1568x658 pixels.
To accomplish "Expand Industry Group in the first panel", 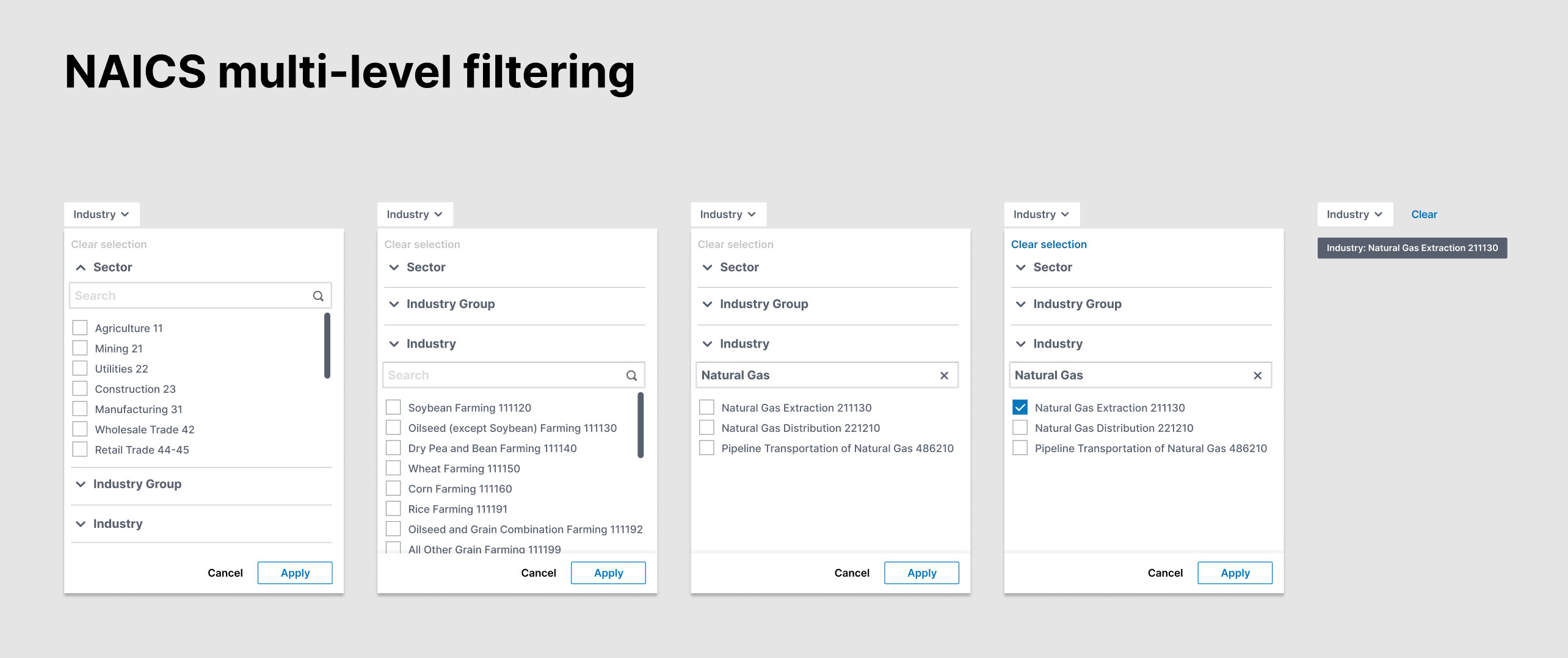I will point(81,484).
